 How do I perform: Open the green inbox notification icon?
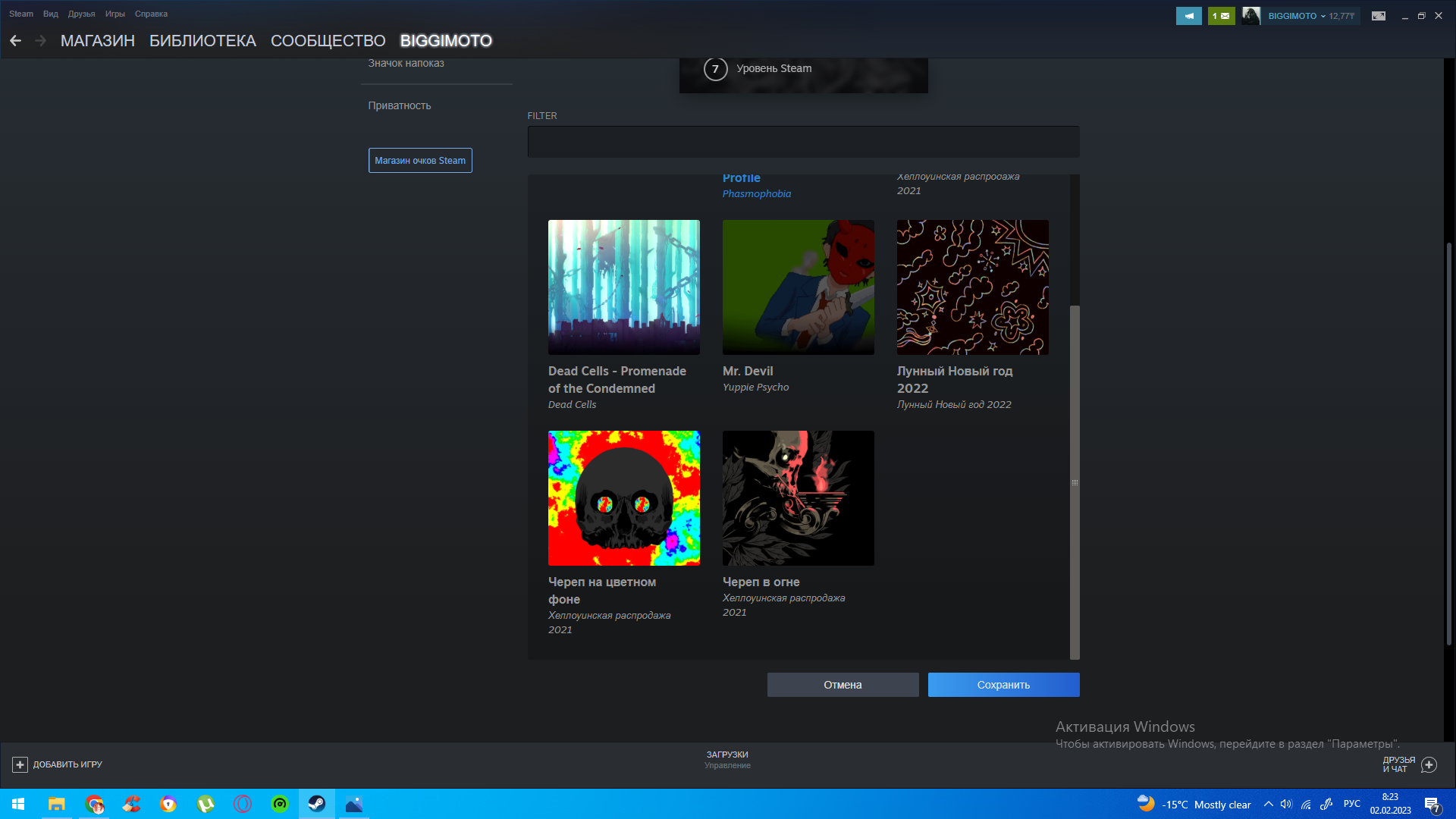pyautogui.click(x=1221, y=16)
